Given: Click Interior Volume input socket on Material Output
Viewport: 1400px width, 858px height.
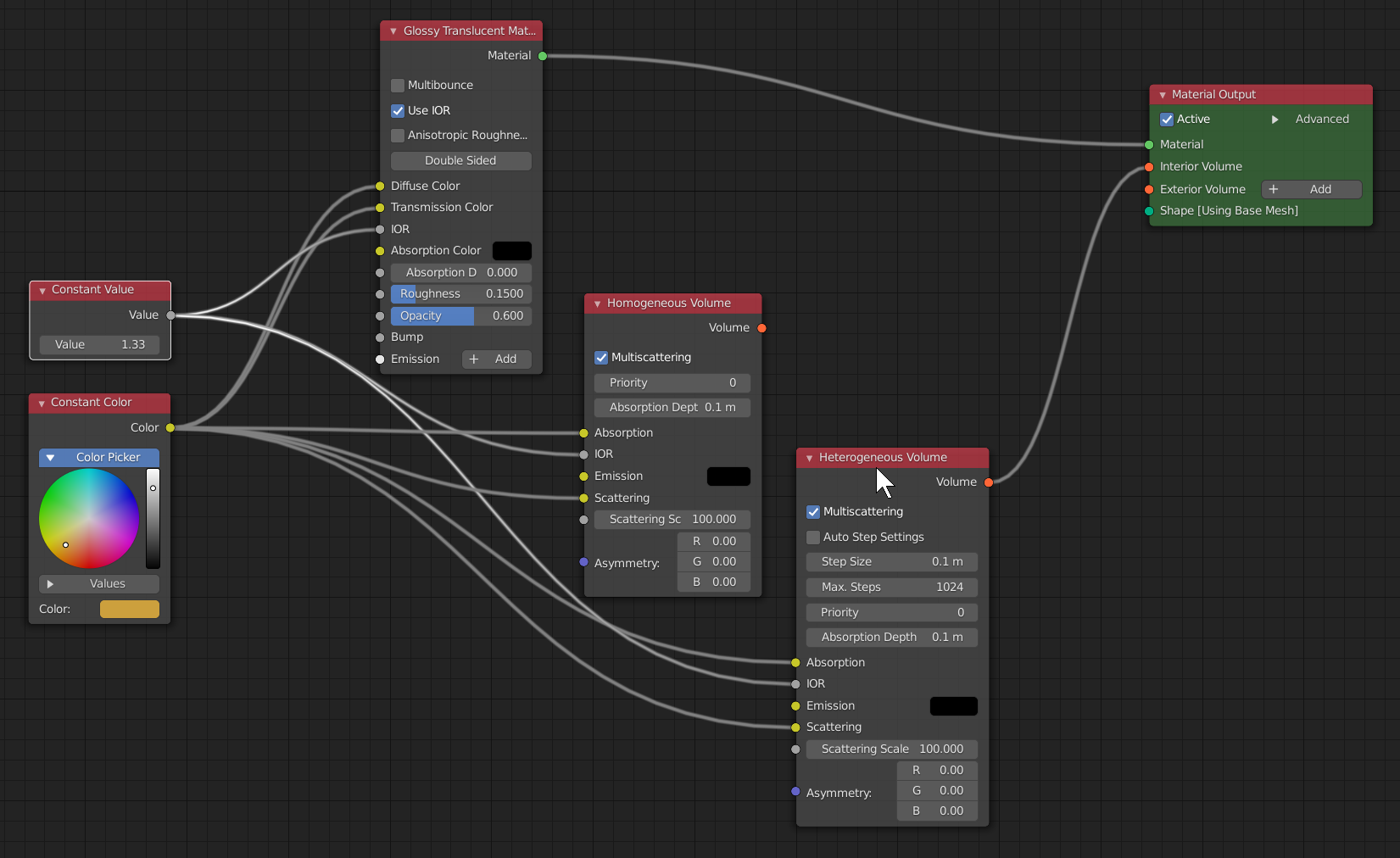Looking at the screenshot, I should 1149,167.
